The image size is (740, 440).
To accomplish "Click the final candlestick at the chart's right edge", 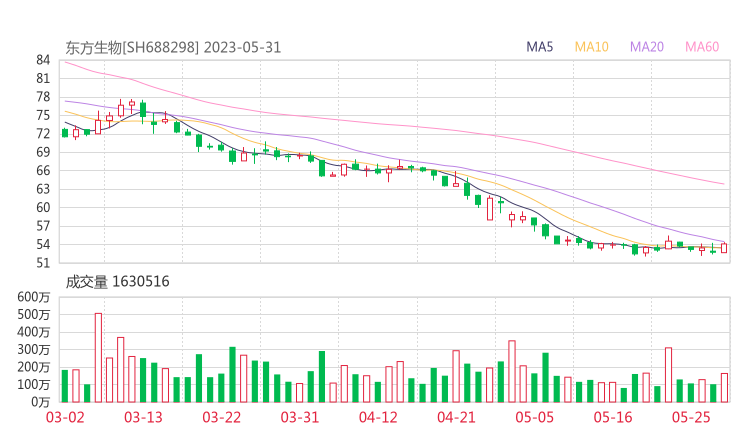I will point(724,248).
